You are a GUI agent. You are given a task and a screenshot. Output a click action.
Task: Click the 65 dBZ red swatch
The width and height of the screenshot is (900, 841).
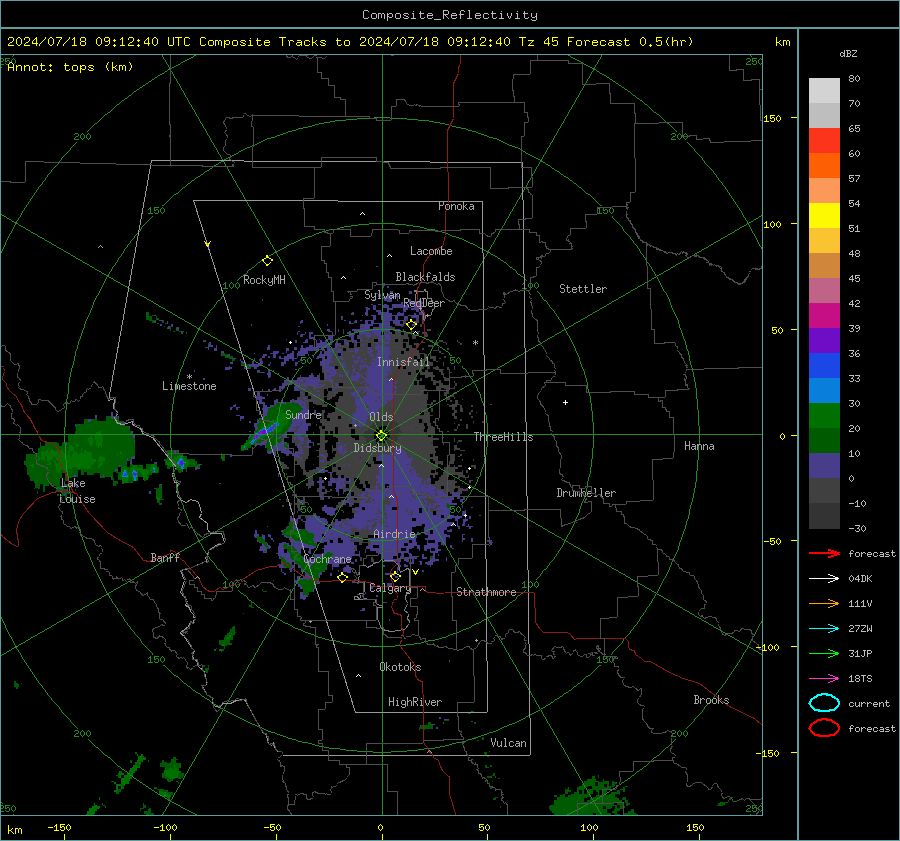click(x=824, y=140)
